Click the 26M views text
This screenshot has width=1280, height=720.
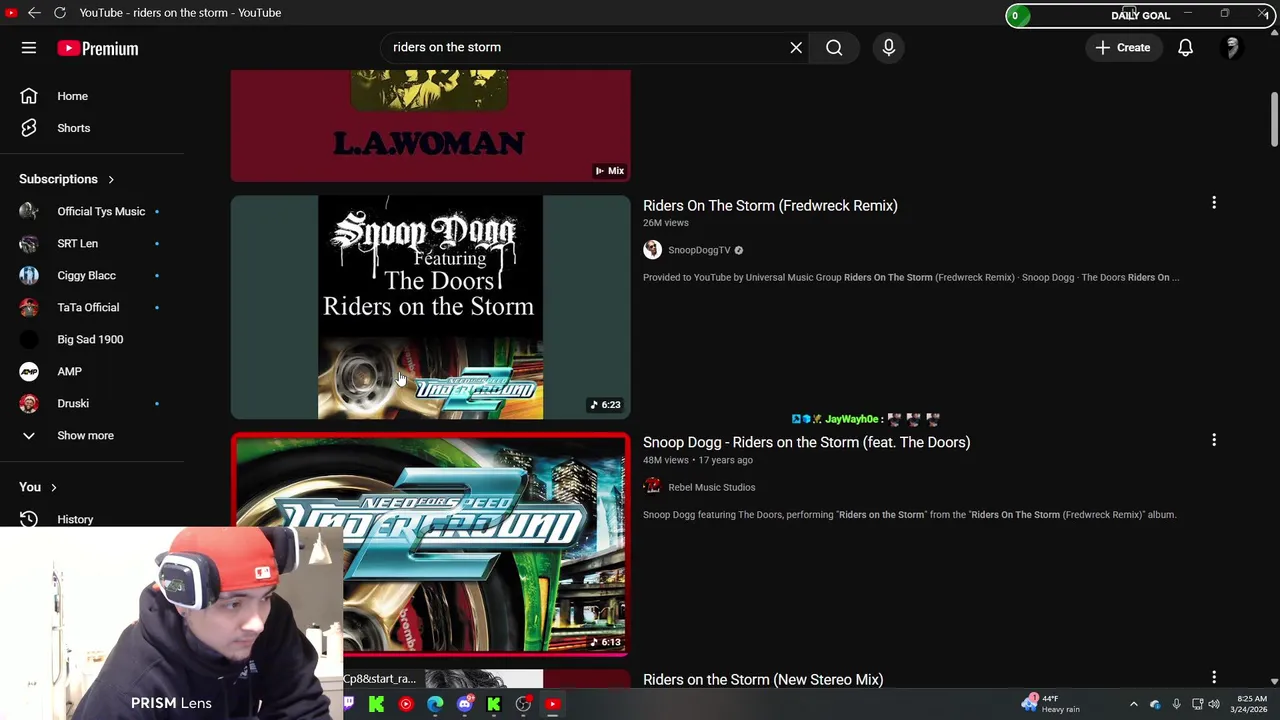tap(666, 223)
